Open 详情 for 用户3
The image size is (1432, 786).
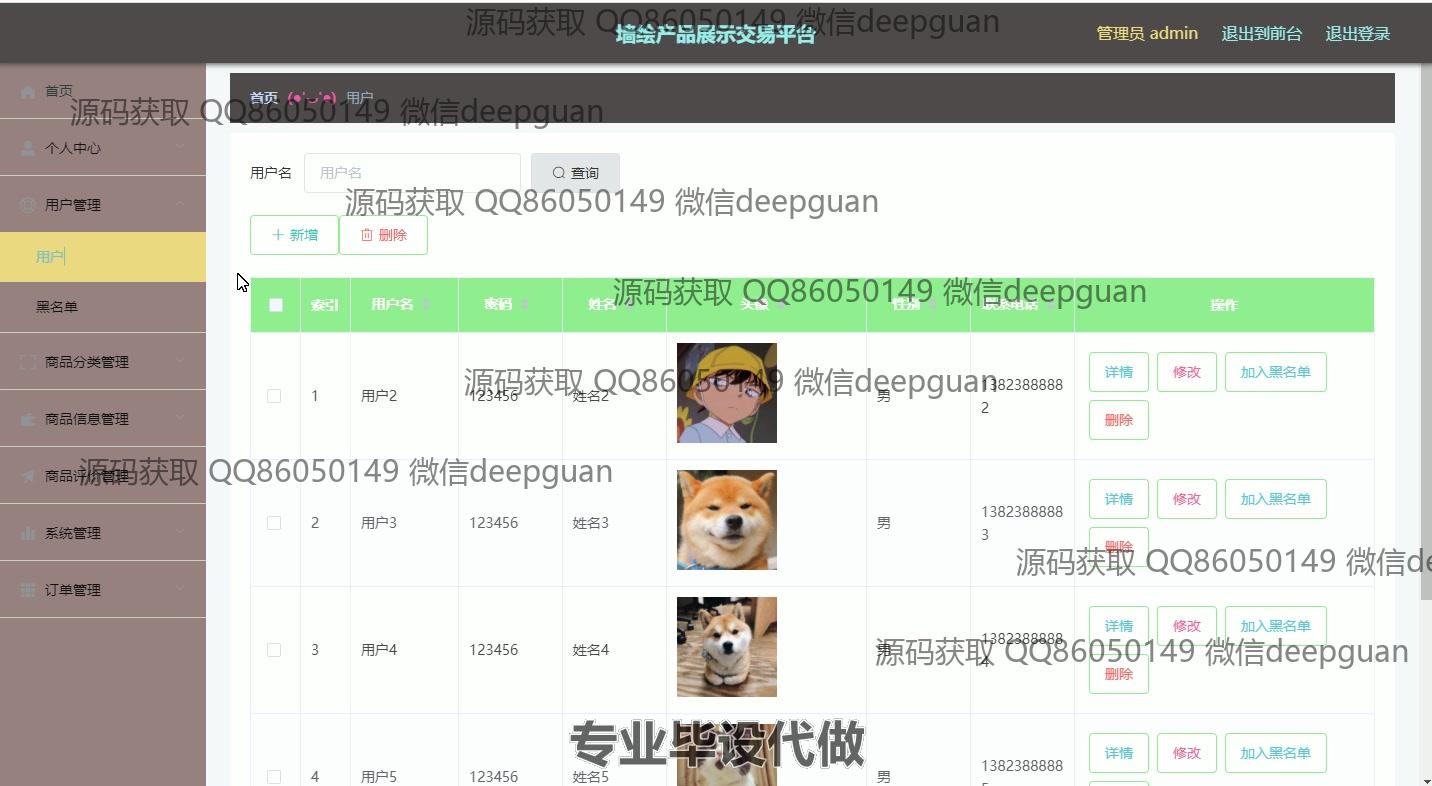coord(1119,499)
